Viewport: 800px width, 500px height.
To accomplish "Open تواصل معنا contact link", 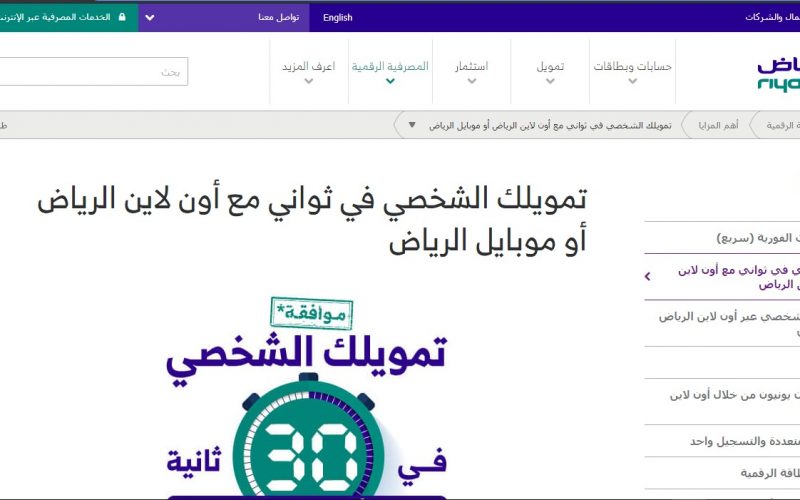I will tap(279, 17).
